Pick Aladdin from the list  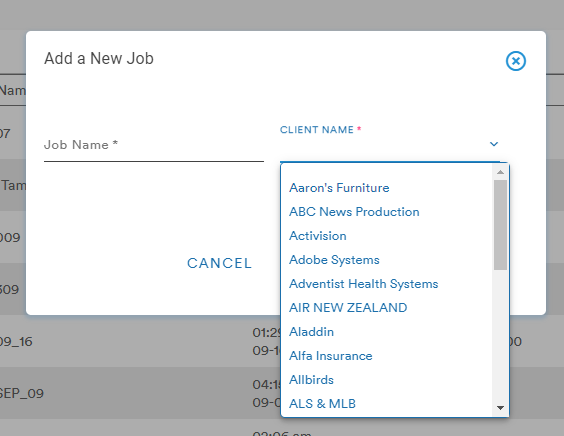coord(311,332)
